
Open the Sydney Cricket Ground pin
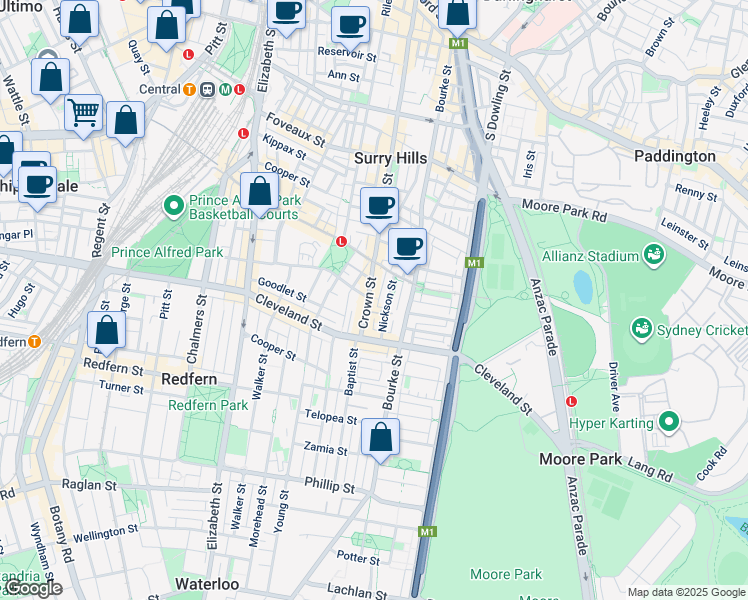tap(642, 329)
